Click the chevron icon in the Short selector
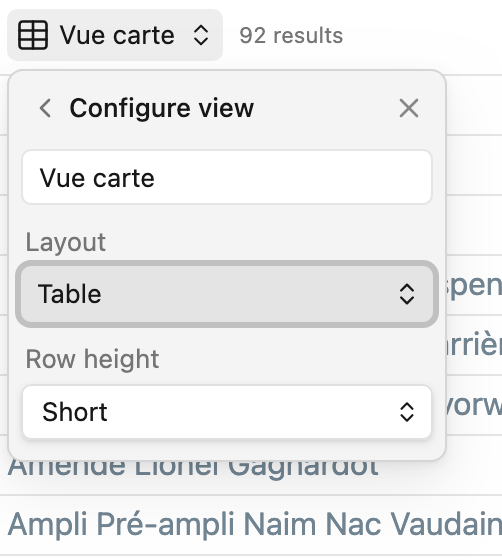This screenshot has width=502, height=560. (407, 412)
